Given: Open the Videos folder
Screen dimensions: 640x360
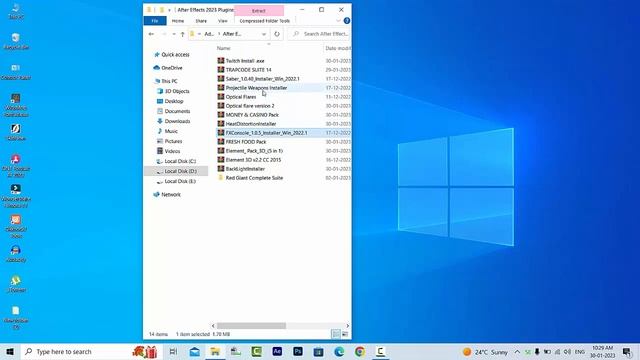Looking at the screenshot, I should tap(172, 151).
